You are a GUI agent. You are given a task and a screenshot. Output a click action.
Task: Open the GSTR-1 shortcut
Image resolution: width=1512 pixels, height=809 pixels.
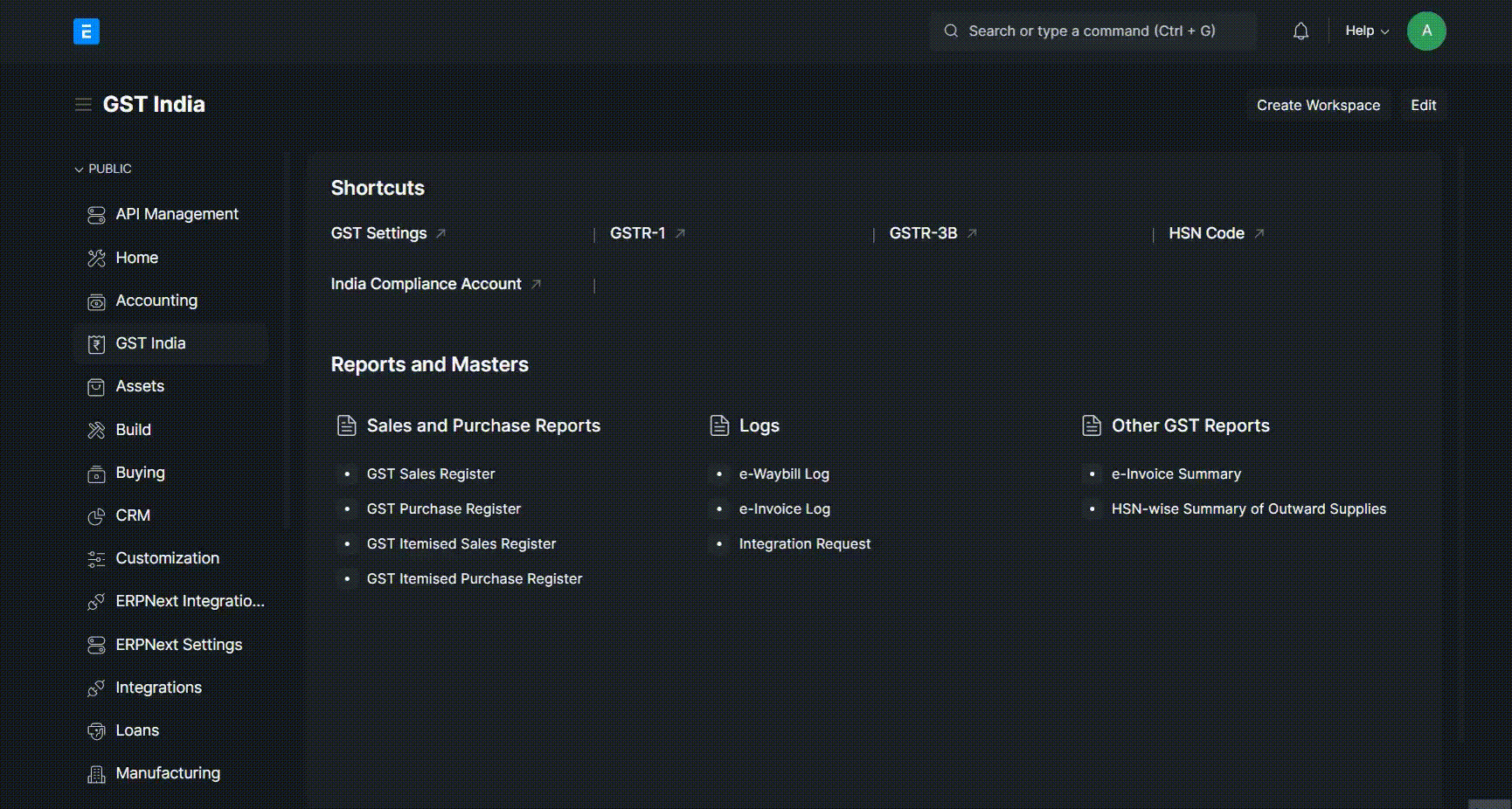[638, 233]
